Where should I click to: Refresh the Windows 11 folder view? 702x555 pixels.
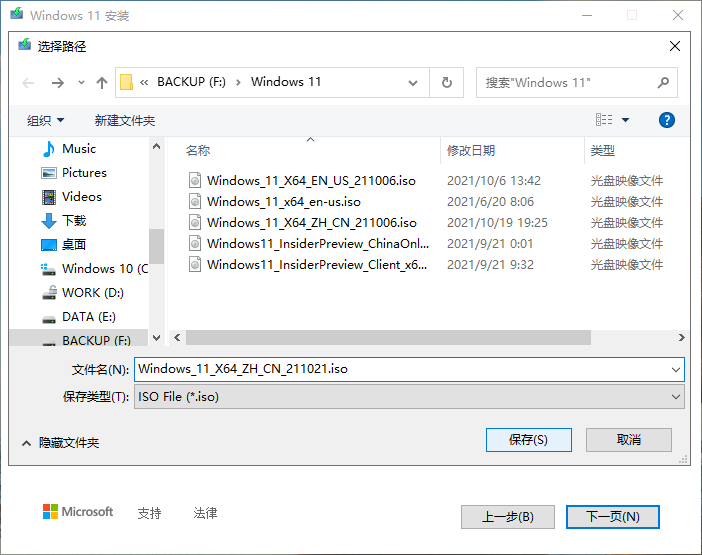[x=446, y=83]
